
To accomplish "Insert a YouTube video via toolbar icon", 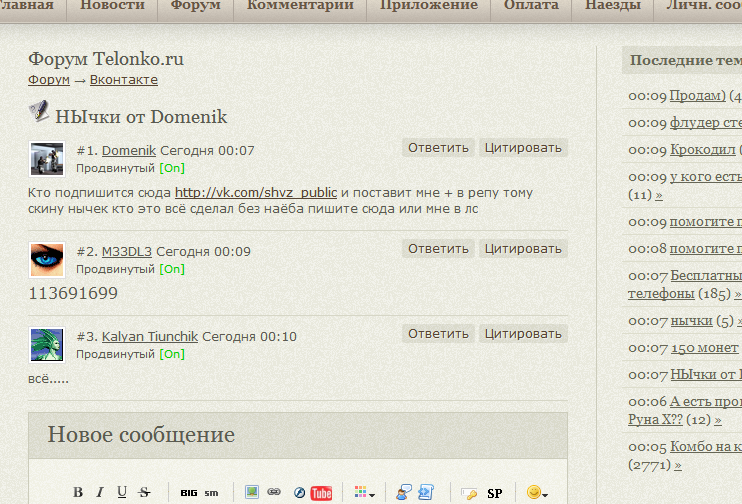I will point(321,493).
